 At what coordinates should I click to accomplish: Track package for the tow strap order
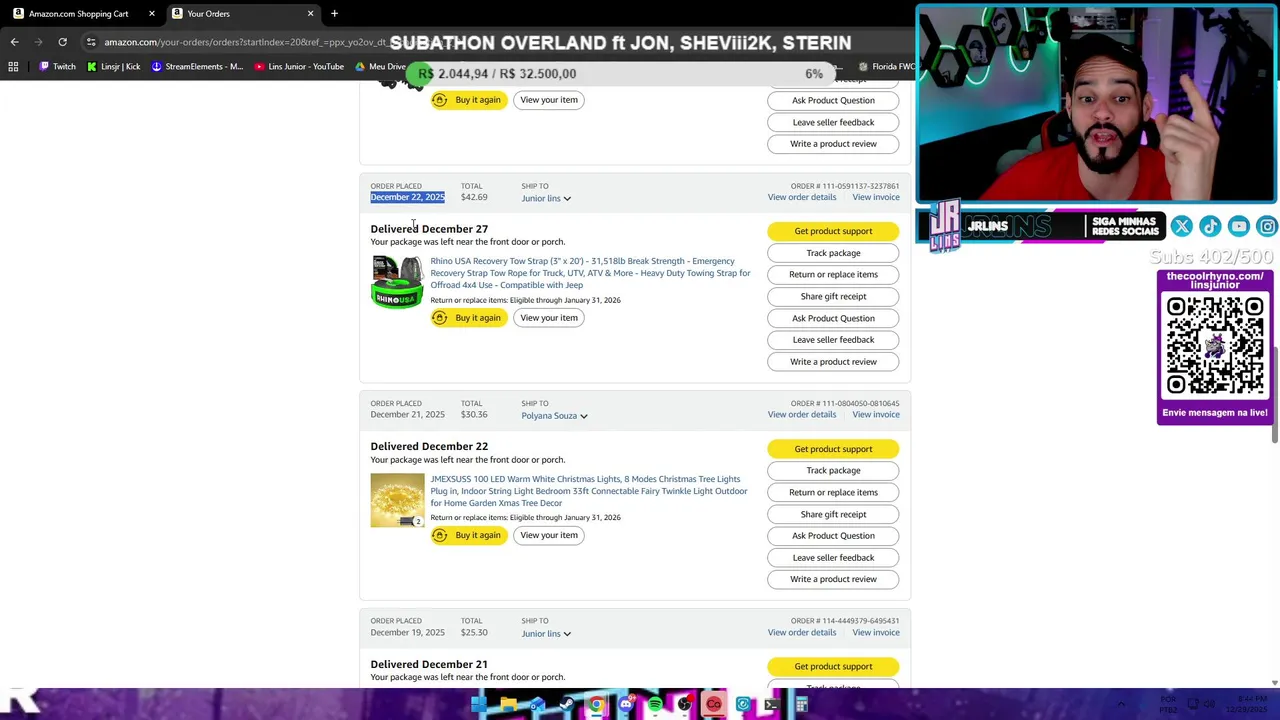point(833,253)
